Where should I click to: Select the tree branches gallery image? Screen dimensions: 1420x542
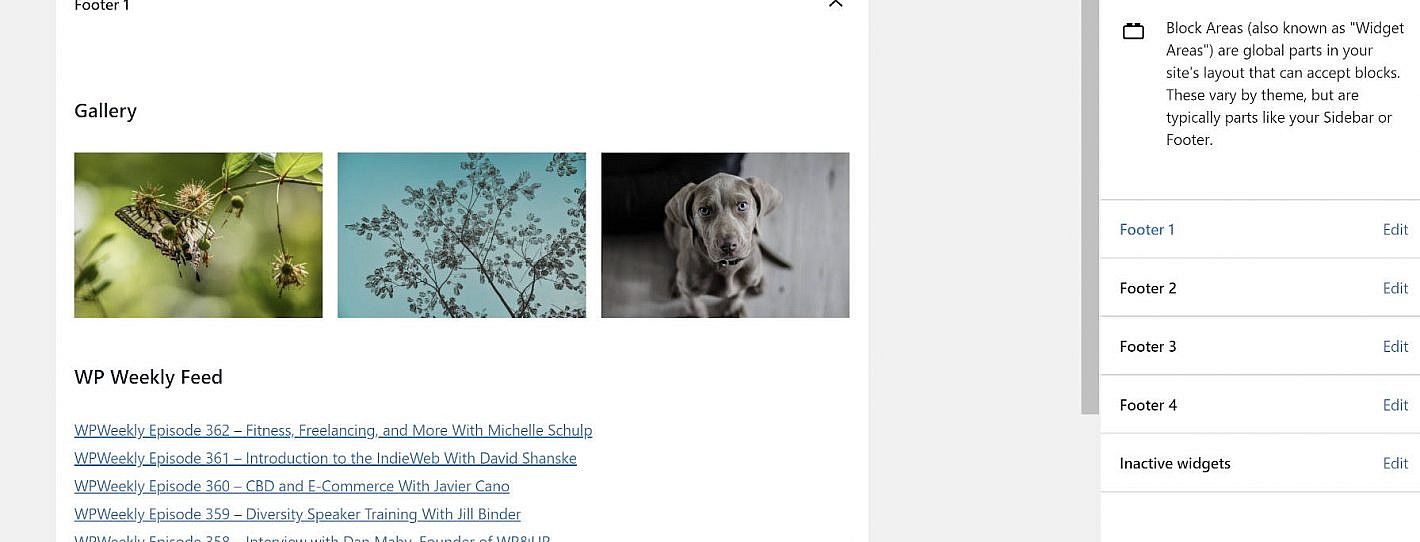[x=462, y=235]
